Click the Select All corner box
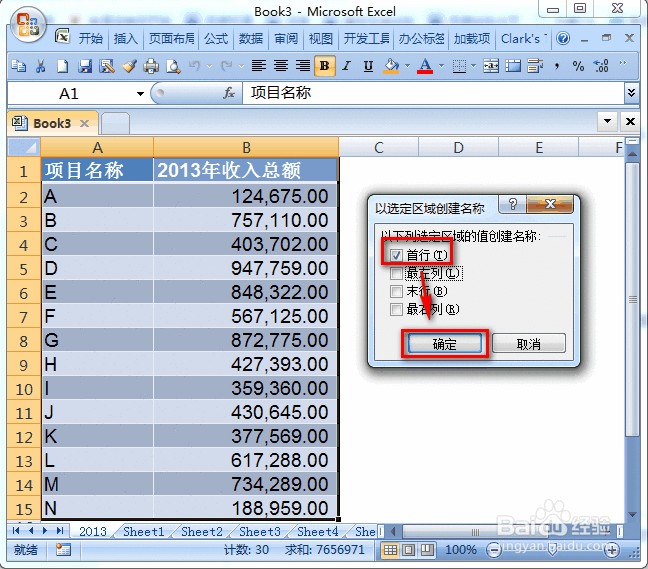Screen dimensions: 648x569 point(24,147)
